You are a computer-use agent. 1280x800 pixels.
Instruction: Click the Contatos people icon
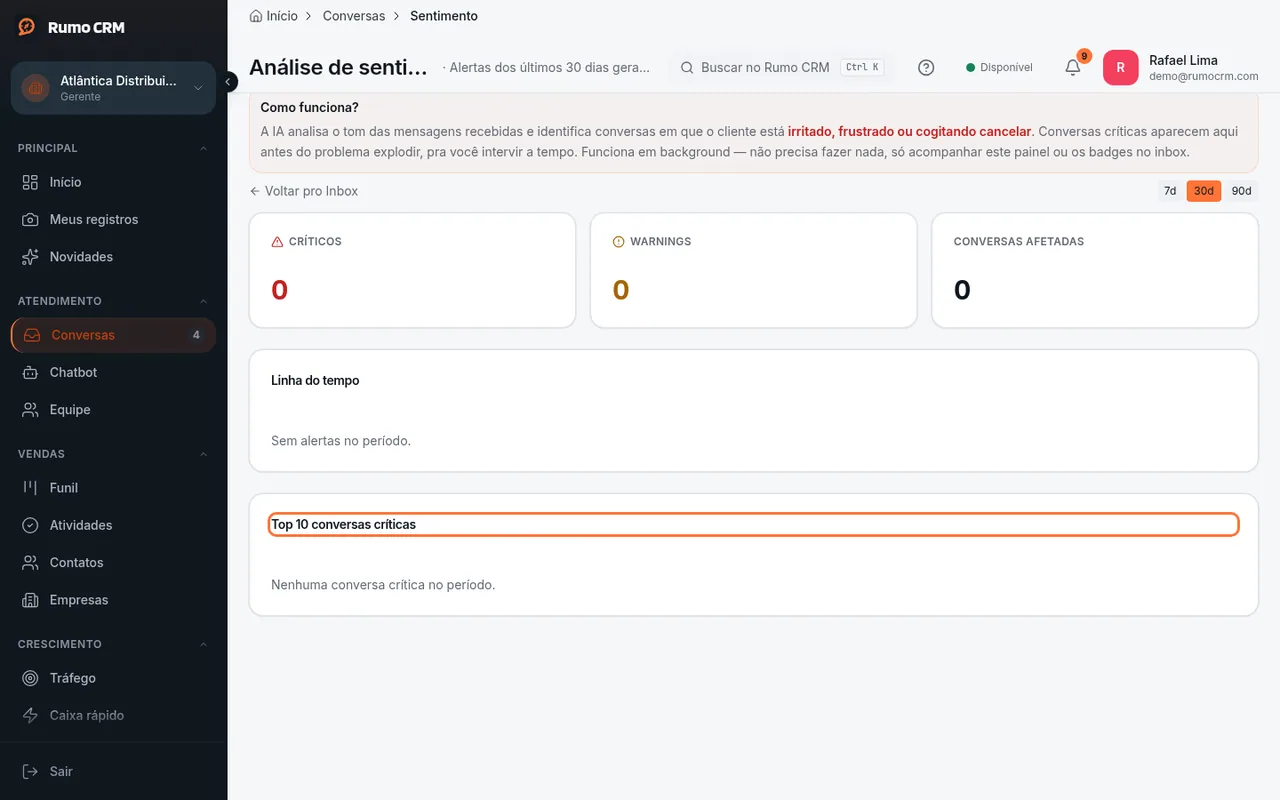point(31,563)
